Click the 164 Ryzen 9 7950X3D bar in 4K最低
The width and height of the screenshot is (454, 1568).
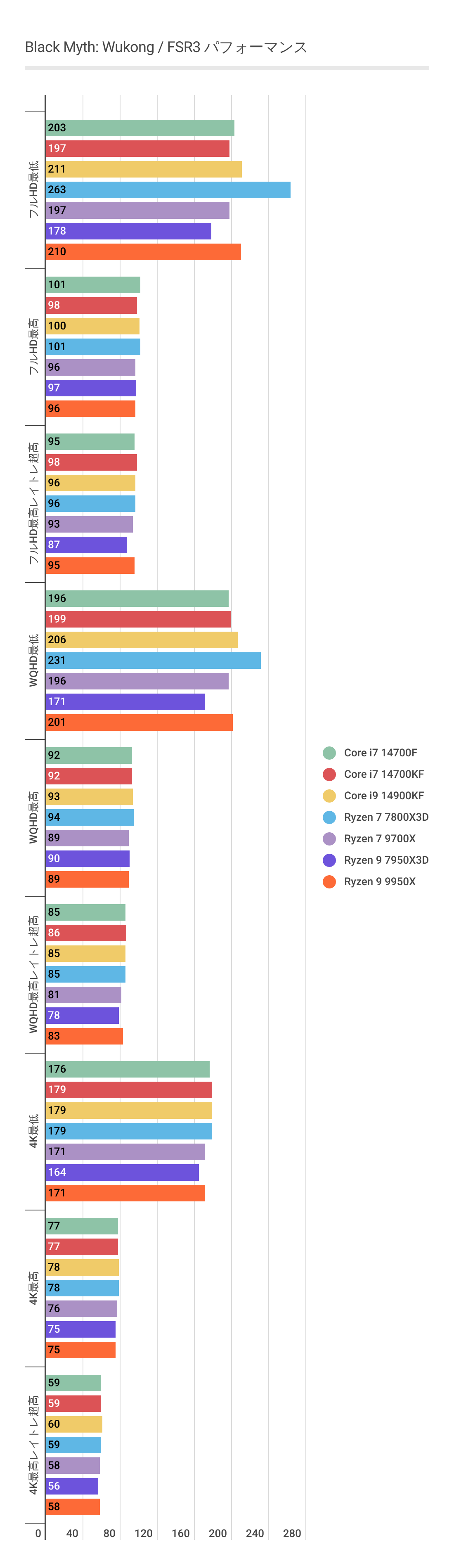coord(122,1172)
